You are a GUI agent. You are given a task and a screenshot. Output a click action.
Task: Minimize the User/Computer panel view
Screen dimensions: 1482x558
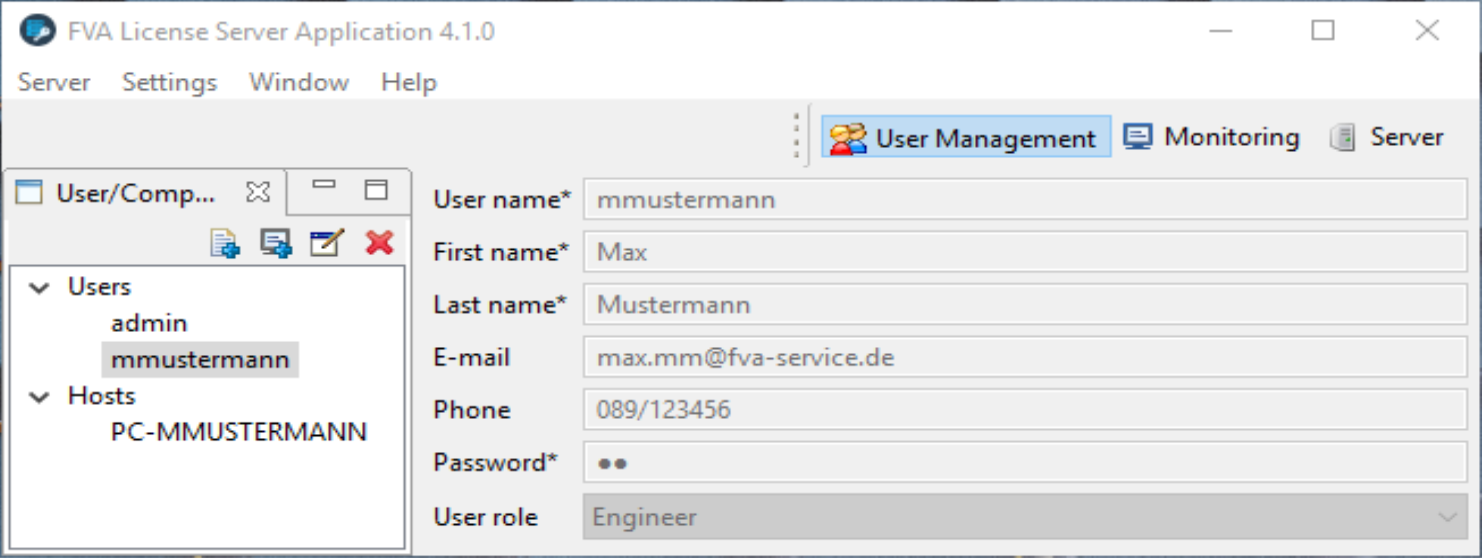324,188
